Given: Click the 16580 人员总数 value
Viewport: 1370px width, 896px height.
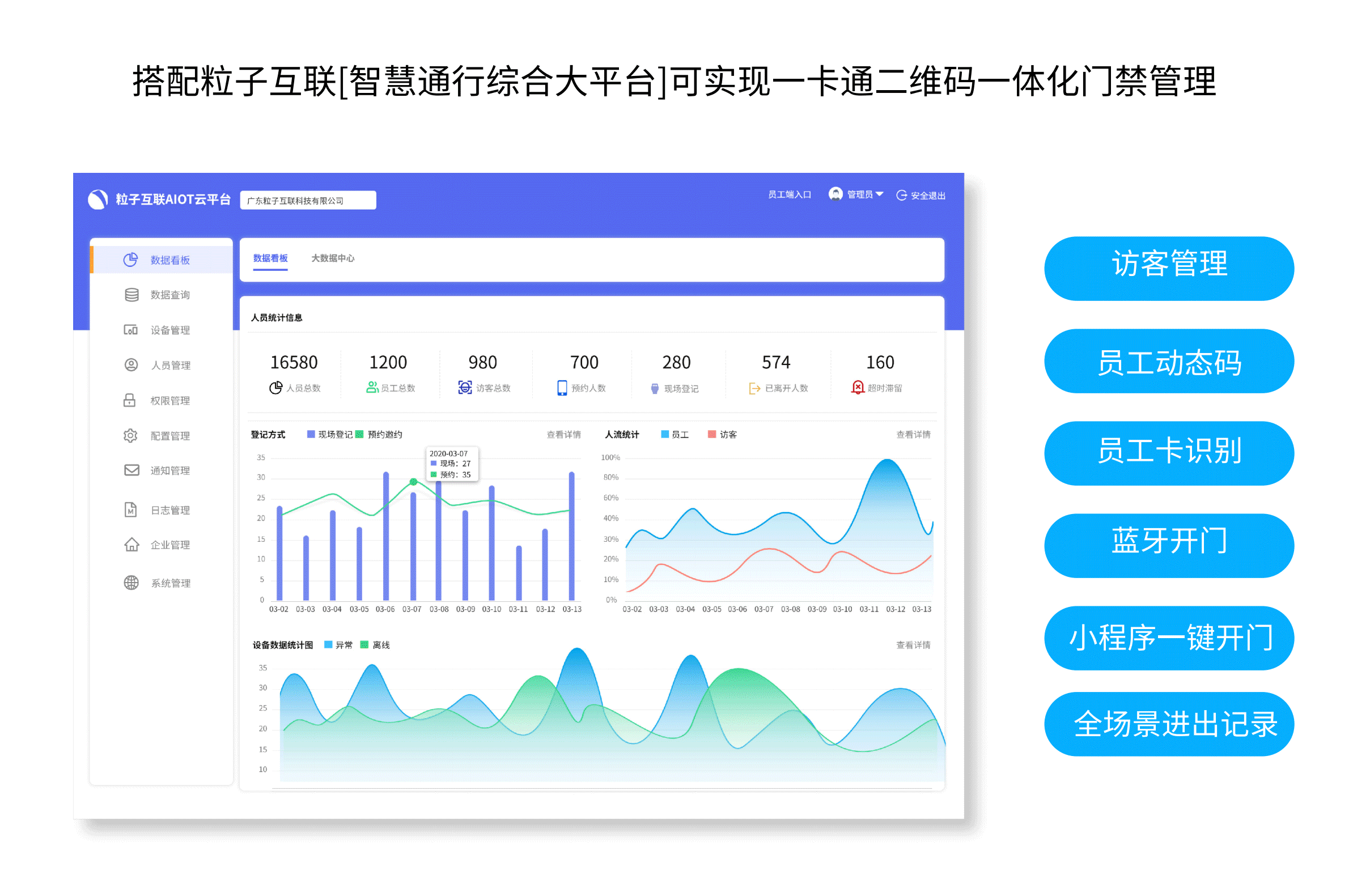Looking at the screenshot, I should click(294, 363).
